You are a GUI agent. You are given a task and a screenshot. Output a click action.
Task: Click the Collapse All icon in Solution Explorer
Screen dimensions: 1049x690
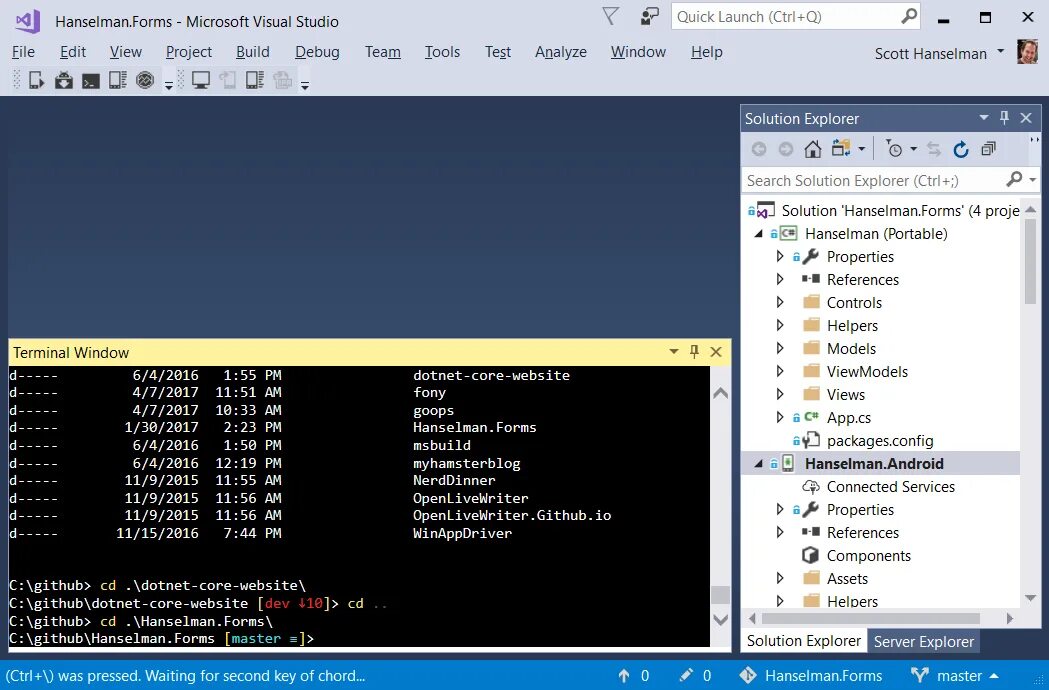[988, 149]
